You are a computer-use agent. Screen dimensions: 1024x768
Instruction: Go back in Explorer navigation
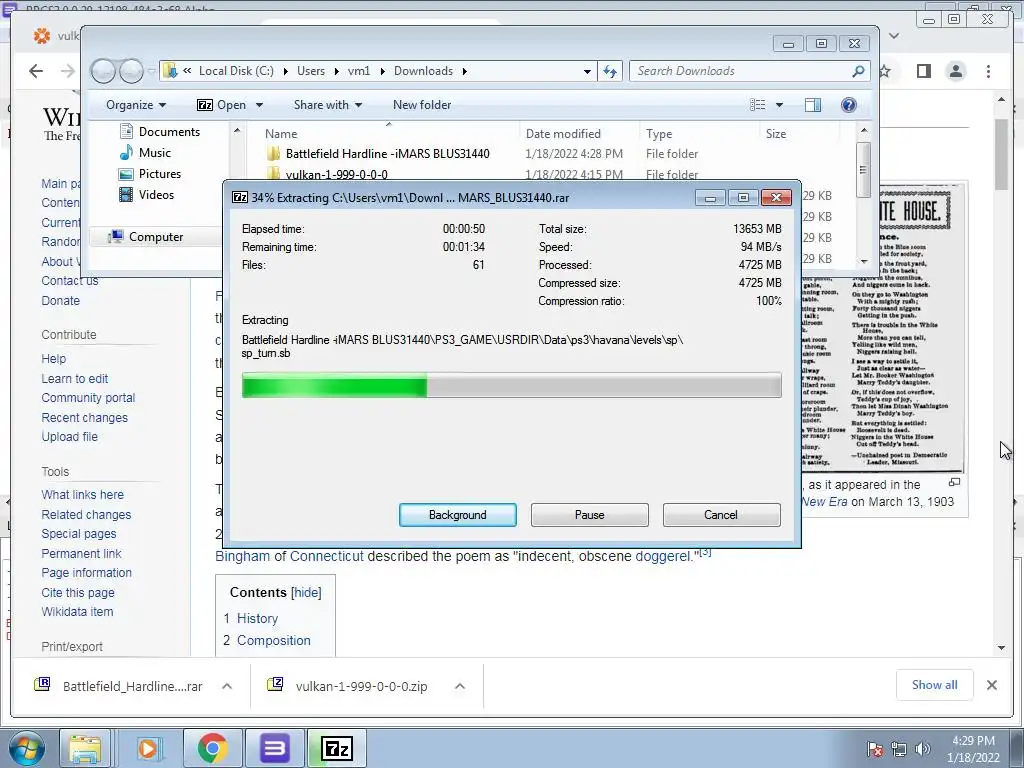pos(103,71)
